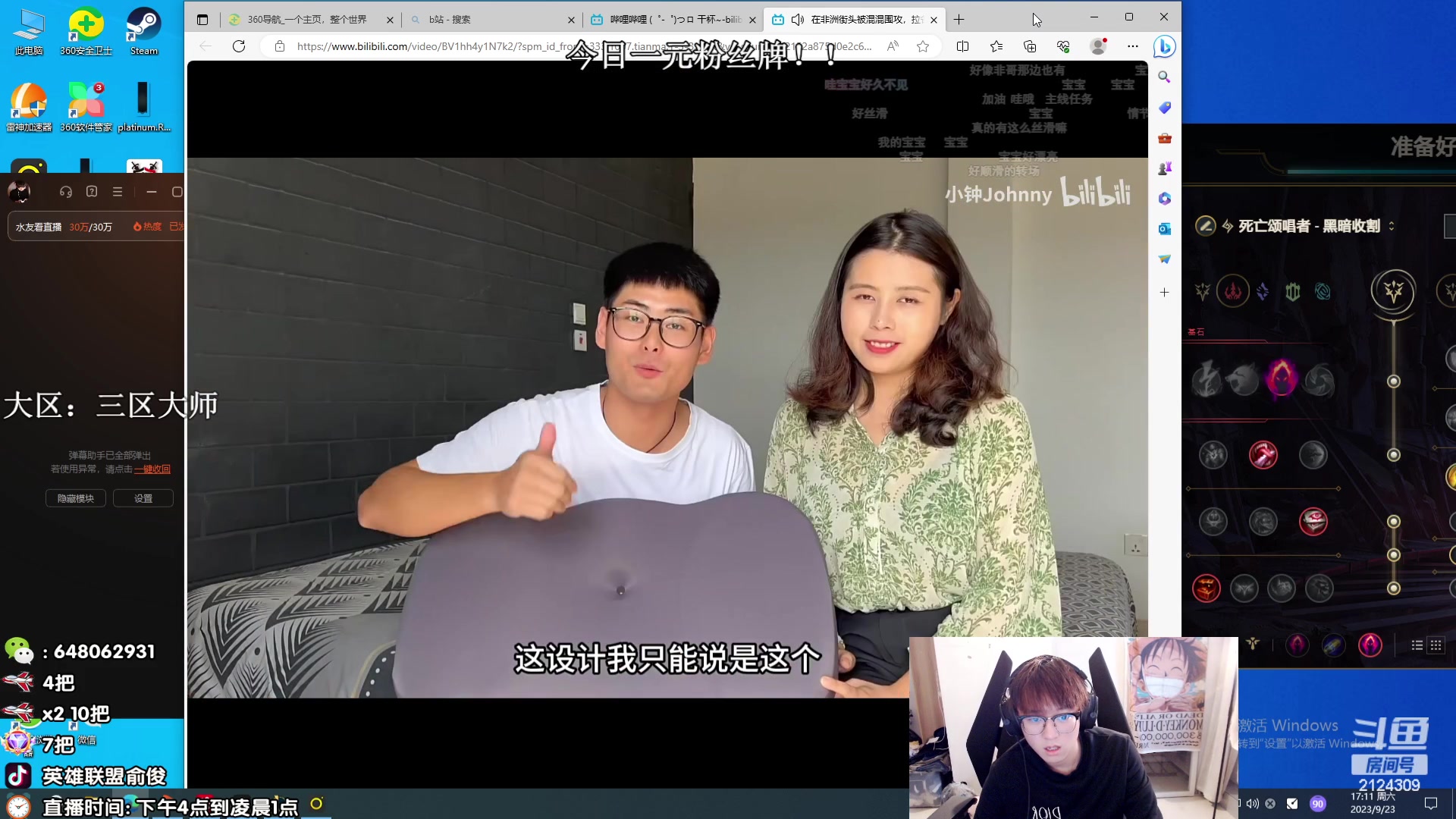Open Edge sidebar Shopping tag
Screen dimensions: 1456x819
(1165, 108)
